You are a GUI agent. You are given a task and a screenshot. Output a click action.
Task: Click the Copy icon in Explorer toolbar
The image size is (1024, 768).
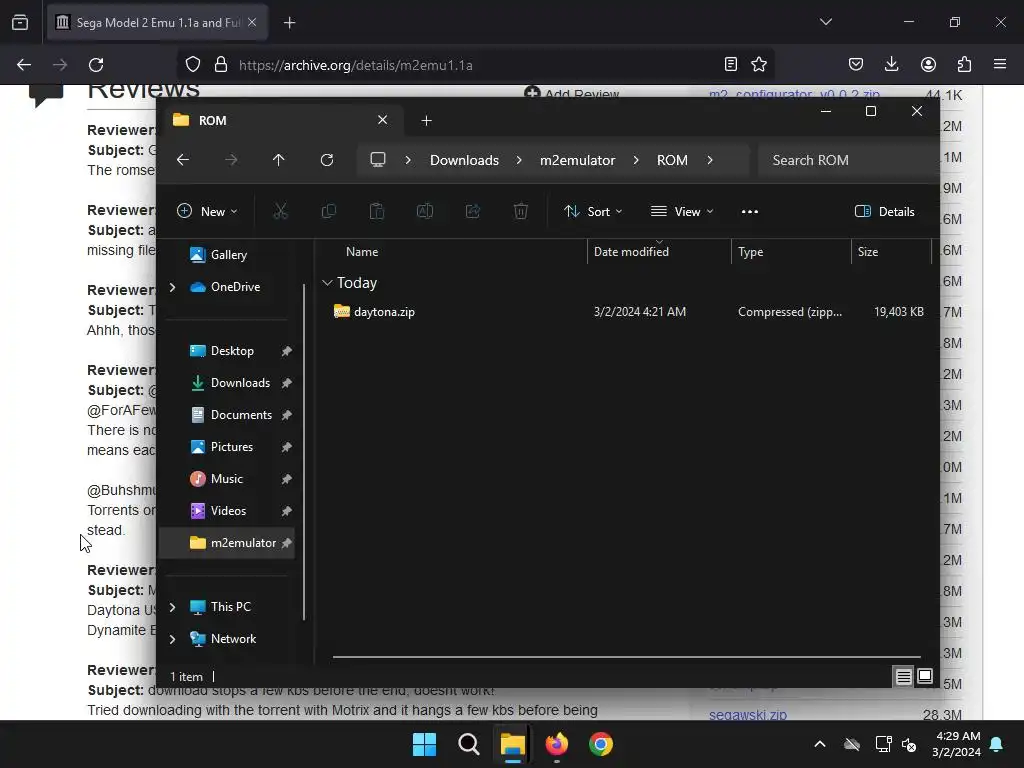click(x=328, y=211)
